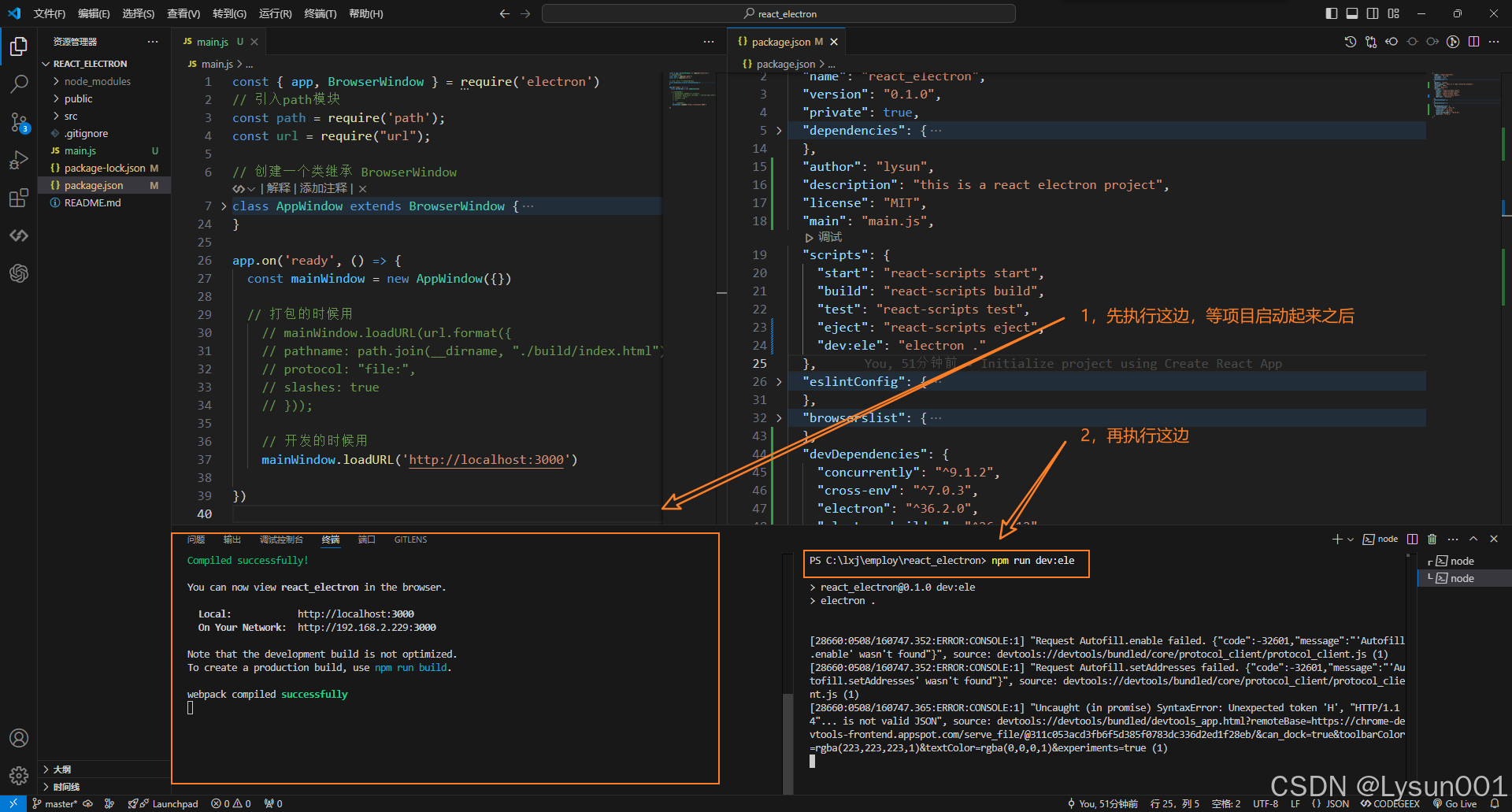
Task: Switch to the GITLENS panel tab
Action: pyautogui.click(x=411, y=539)
